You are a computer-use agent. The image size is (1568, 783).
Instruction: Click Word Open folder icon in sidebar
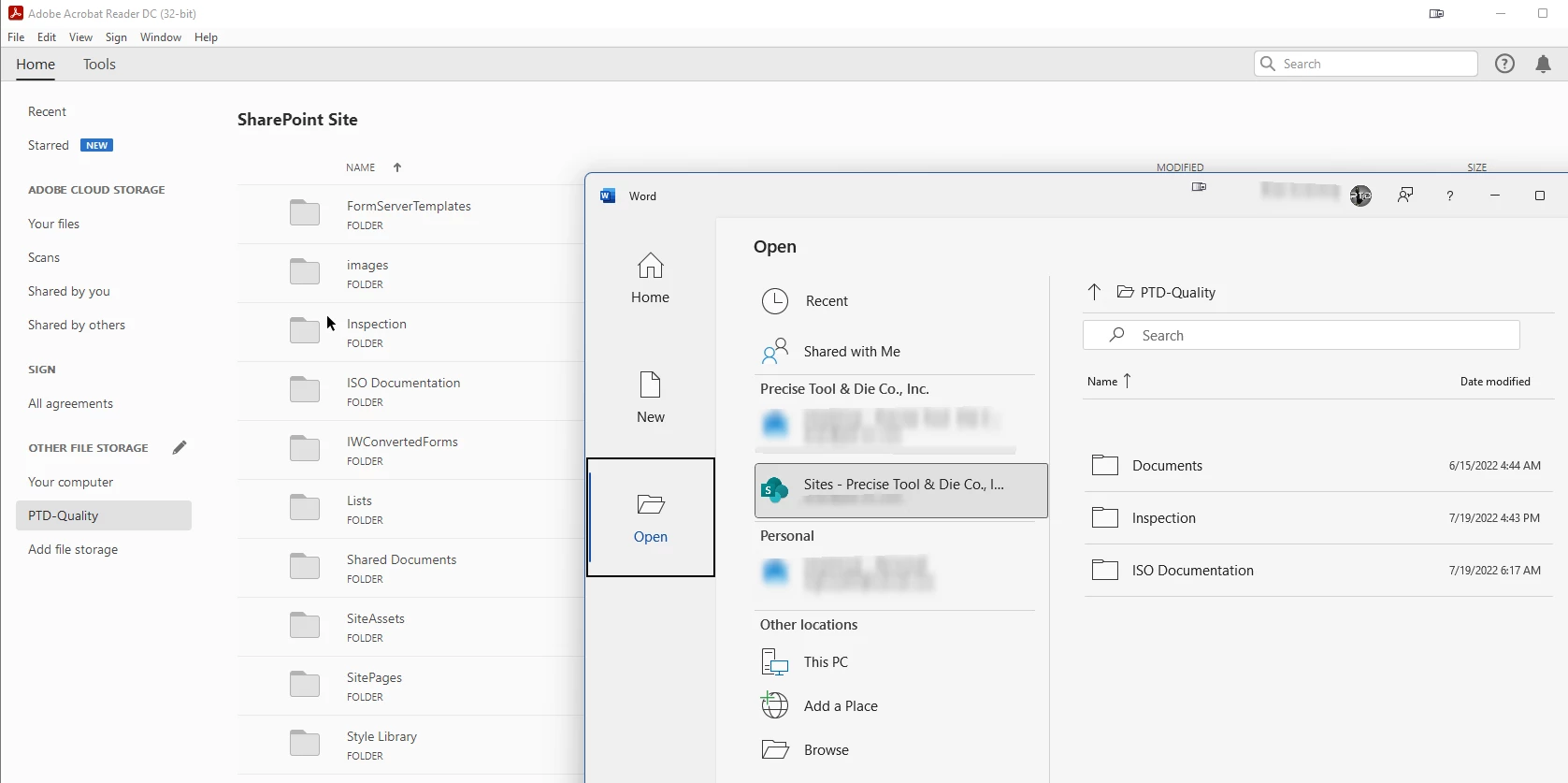click(x=651, y=504)
